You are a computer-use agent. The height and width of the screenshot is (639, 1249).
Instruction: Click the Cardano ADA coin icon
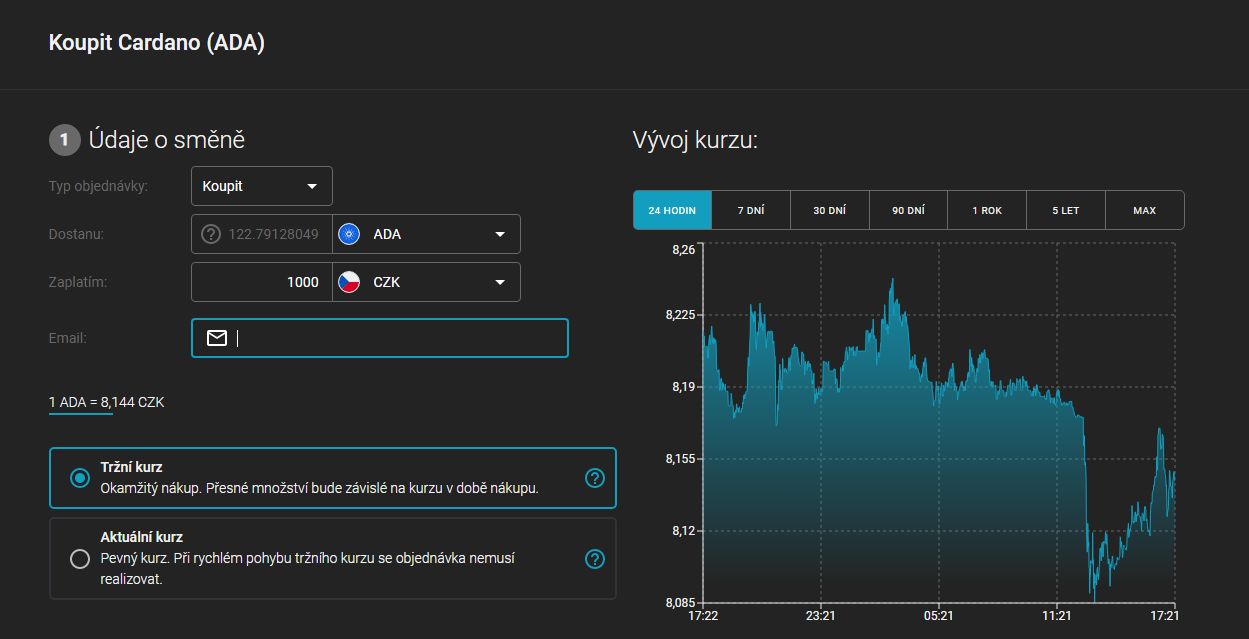(x=349, y=234)
